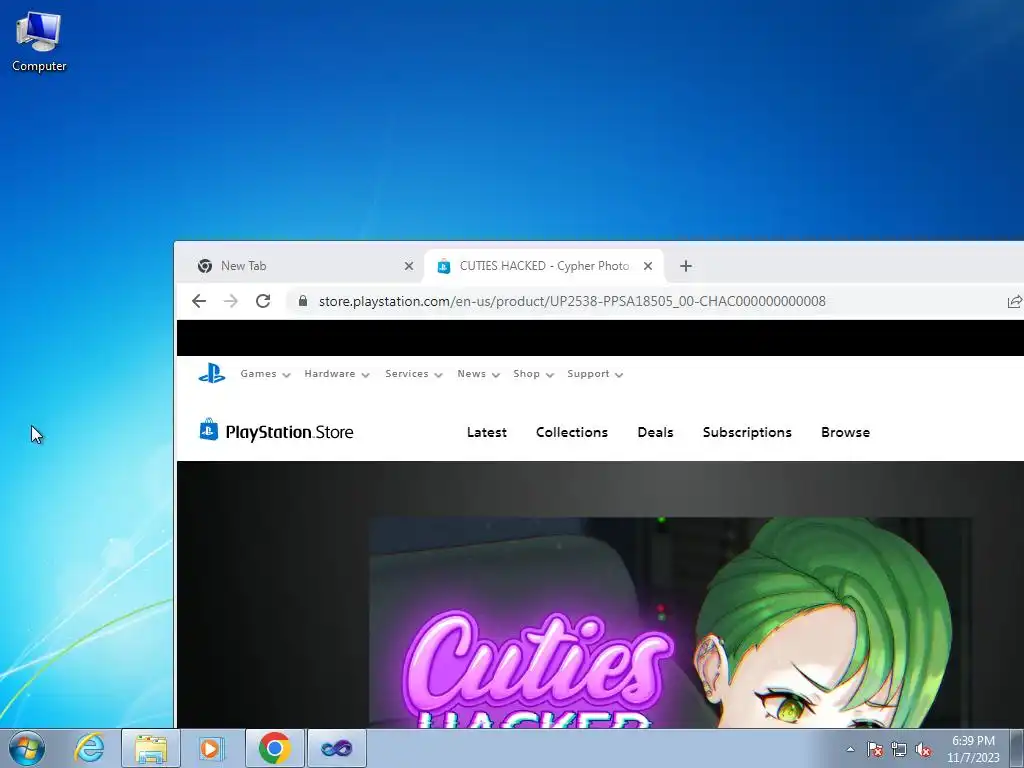
Task: Click the share icon in address bar
Action: pyautogui.click(x=1014, y=301)
